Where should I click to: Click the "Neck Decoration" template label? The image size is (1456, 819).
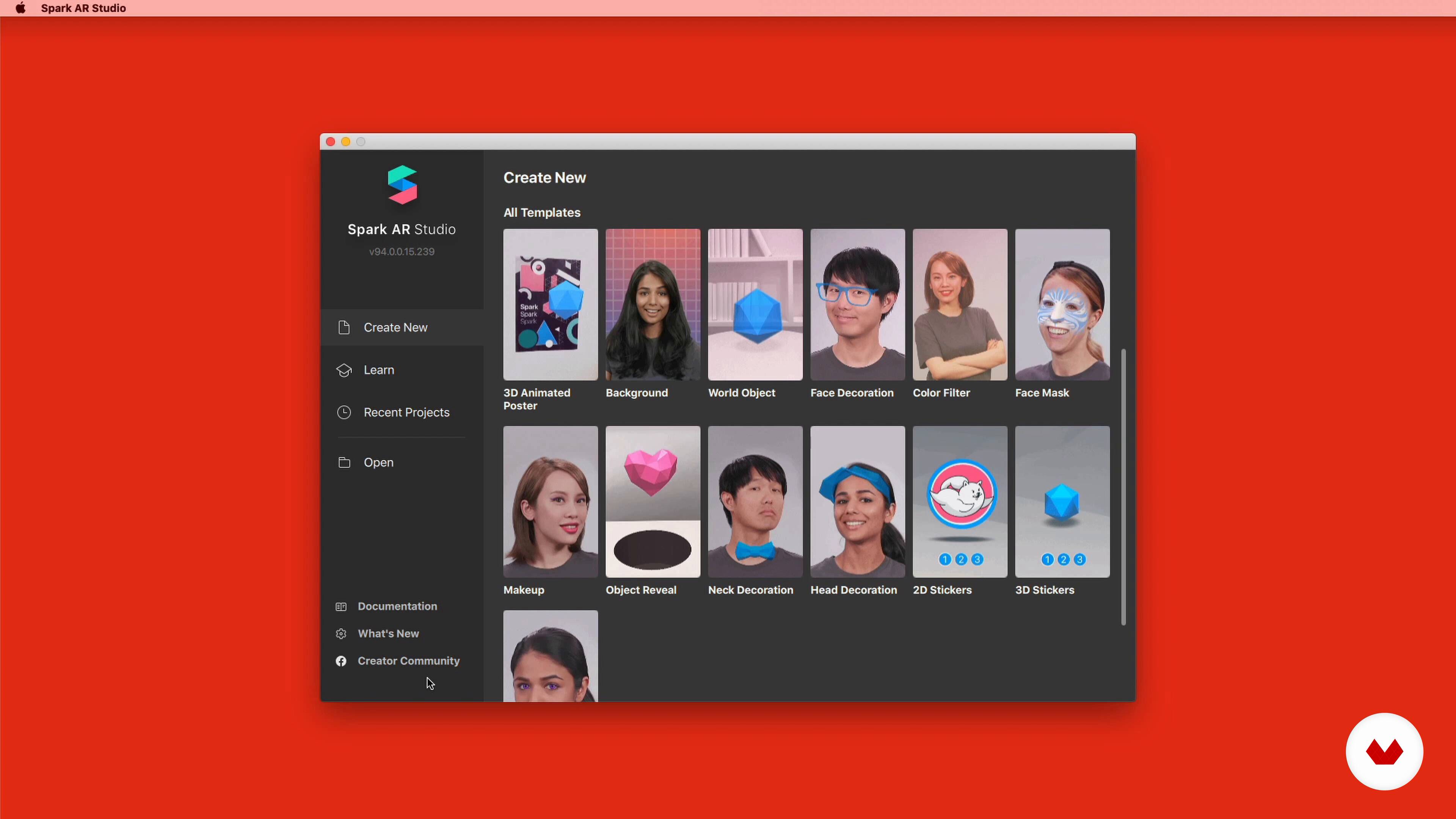click(x=751, y=590)
